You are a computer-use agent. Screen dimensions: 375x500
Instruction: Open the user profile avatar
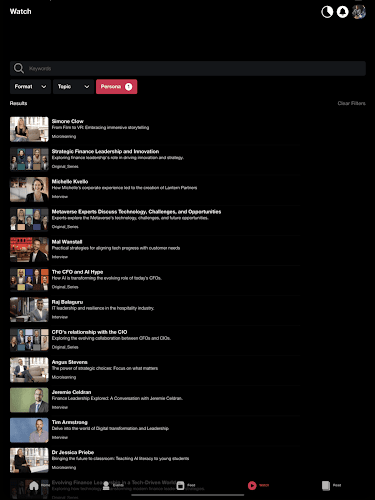[359, 12]
